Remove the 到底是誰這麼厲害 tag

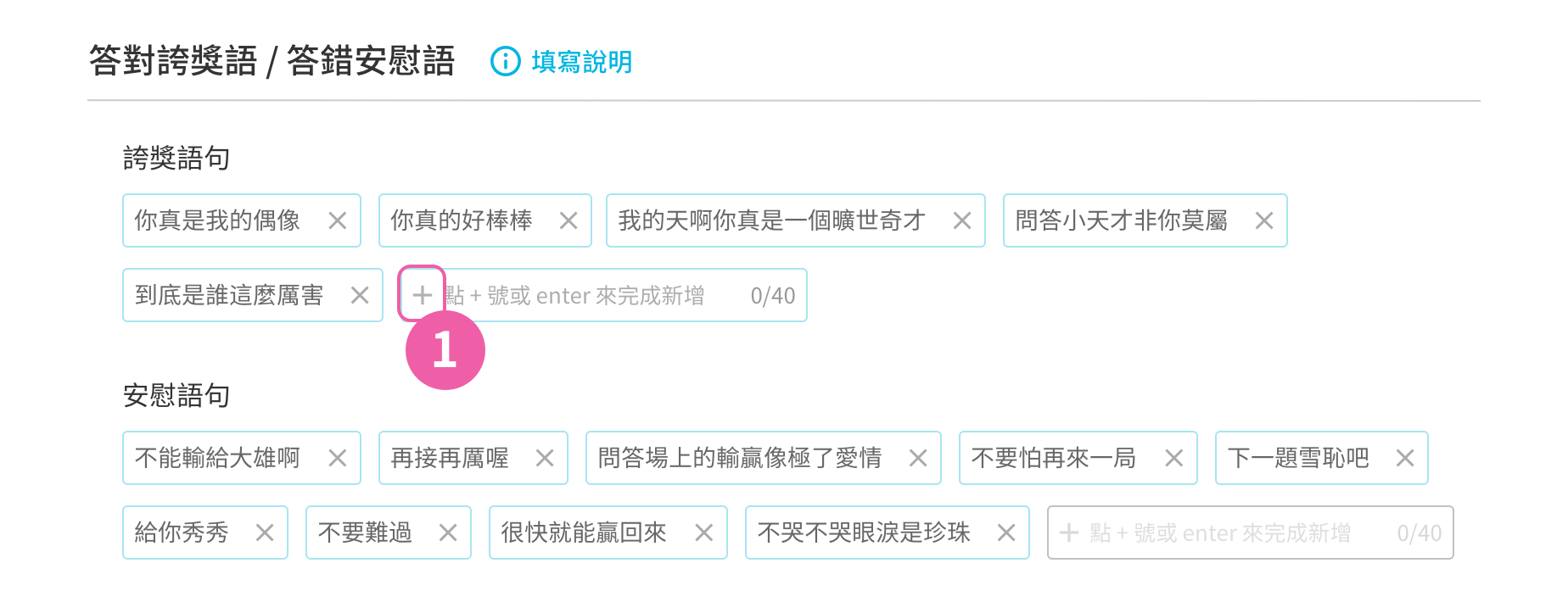tap(360, 296)
